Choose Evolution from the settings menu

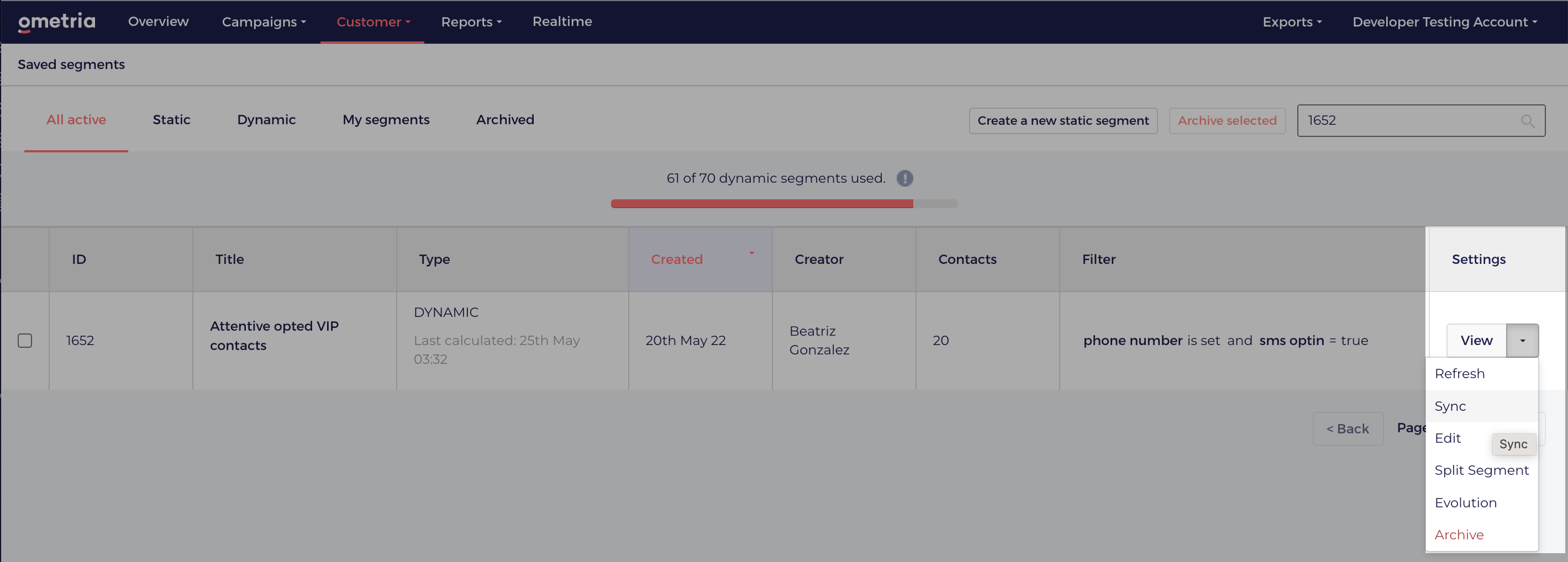[1482, 503]
